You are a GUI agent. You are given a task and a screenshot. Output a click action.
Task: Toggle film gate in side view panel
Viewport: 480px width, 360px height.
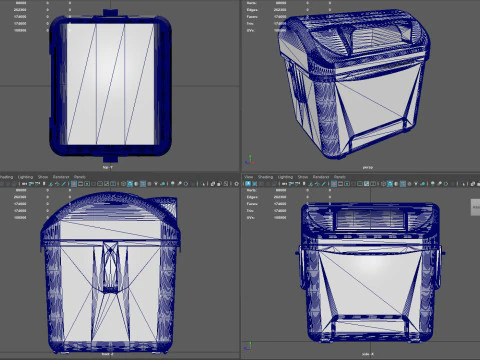click(340, 184)
